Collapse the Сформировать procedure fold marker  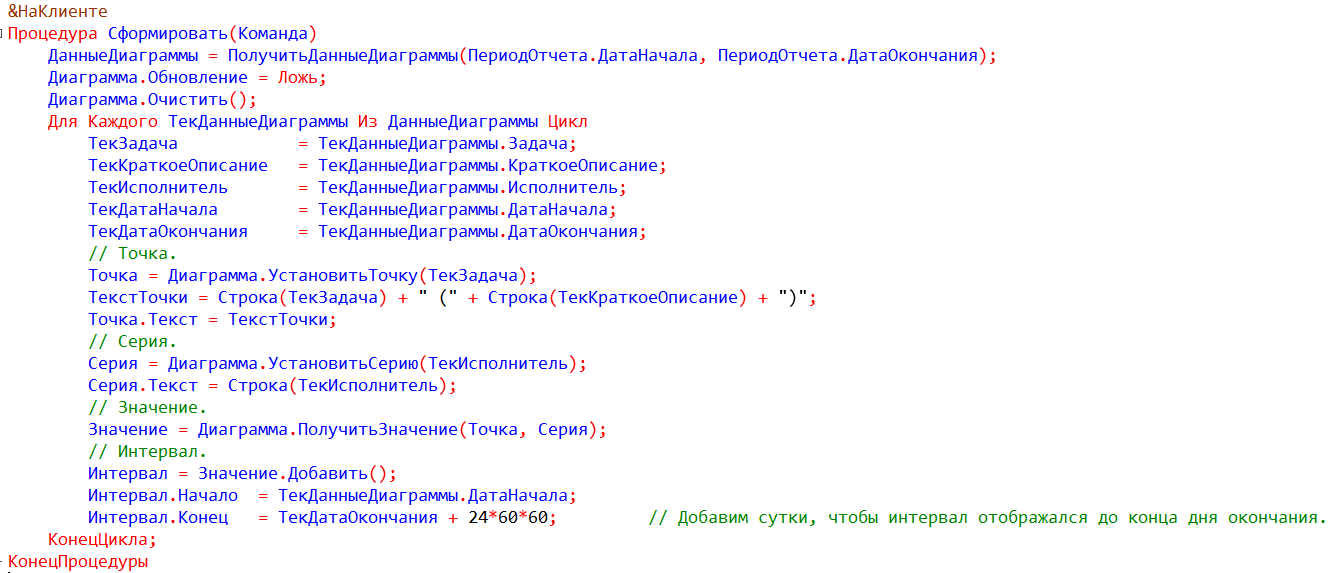tap(3, 33)
